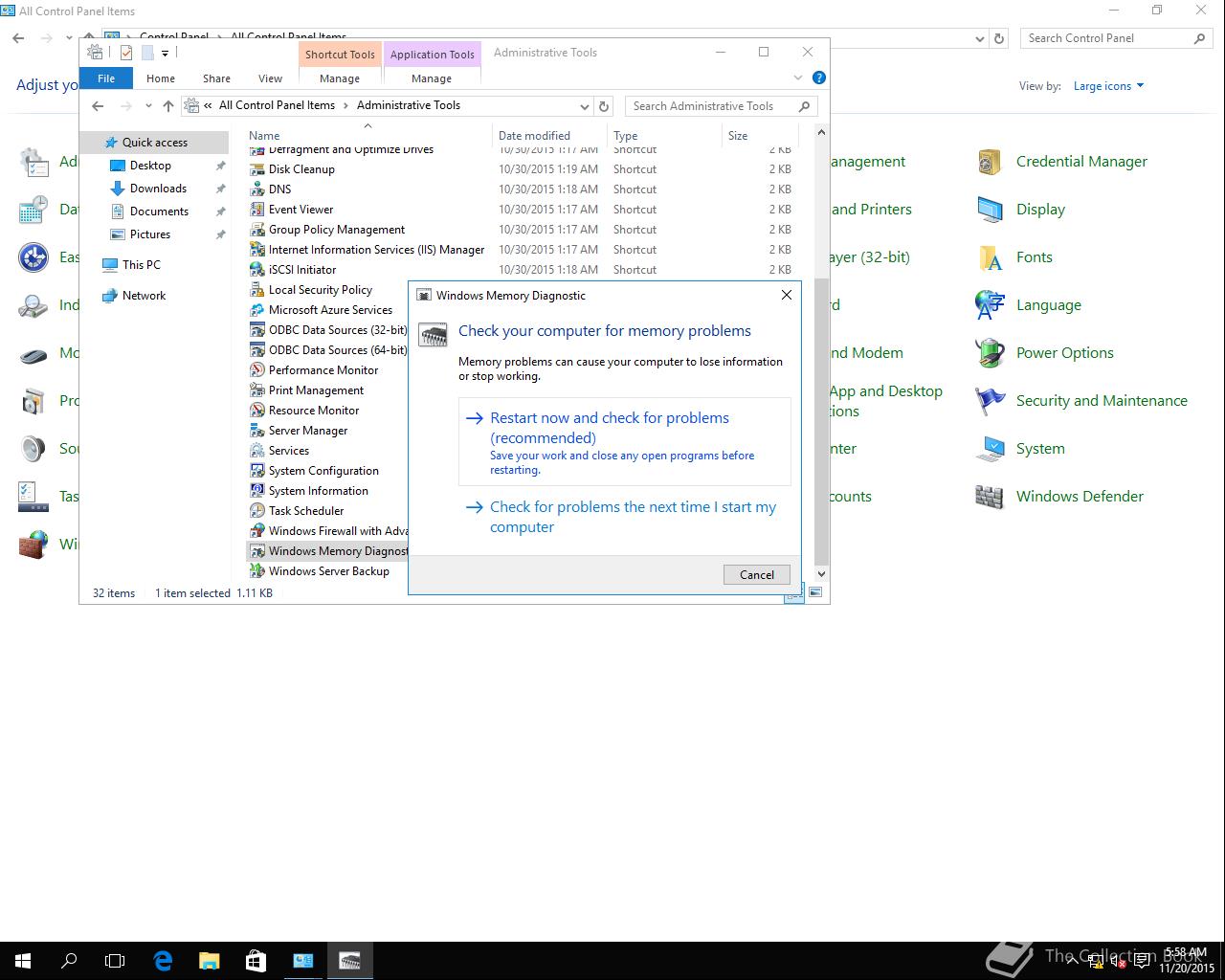Screen dimensions: 1225x980
Task: Select the Resource Monitor icon
Action: [256, 411]
